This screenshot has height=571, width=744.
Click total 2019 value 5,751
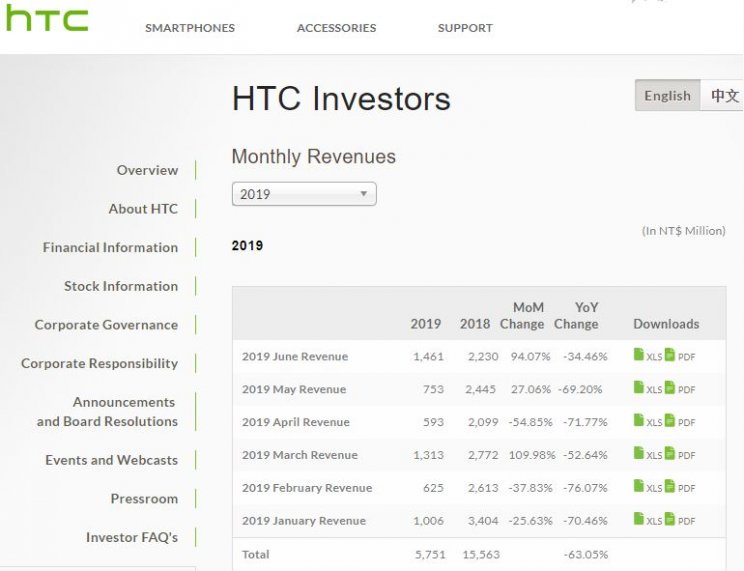(x=430, y=554)
